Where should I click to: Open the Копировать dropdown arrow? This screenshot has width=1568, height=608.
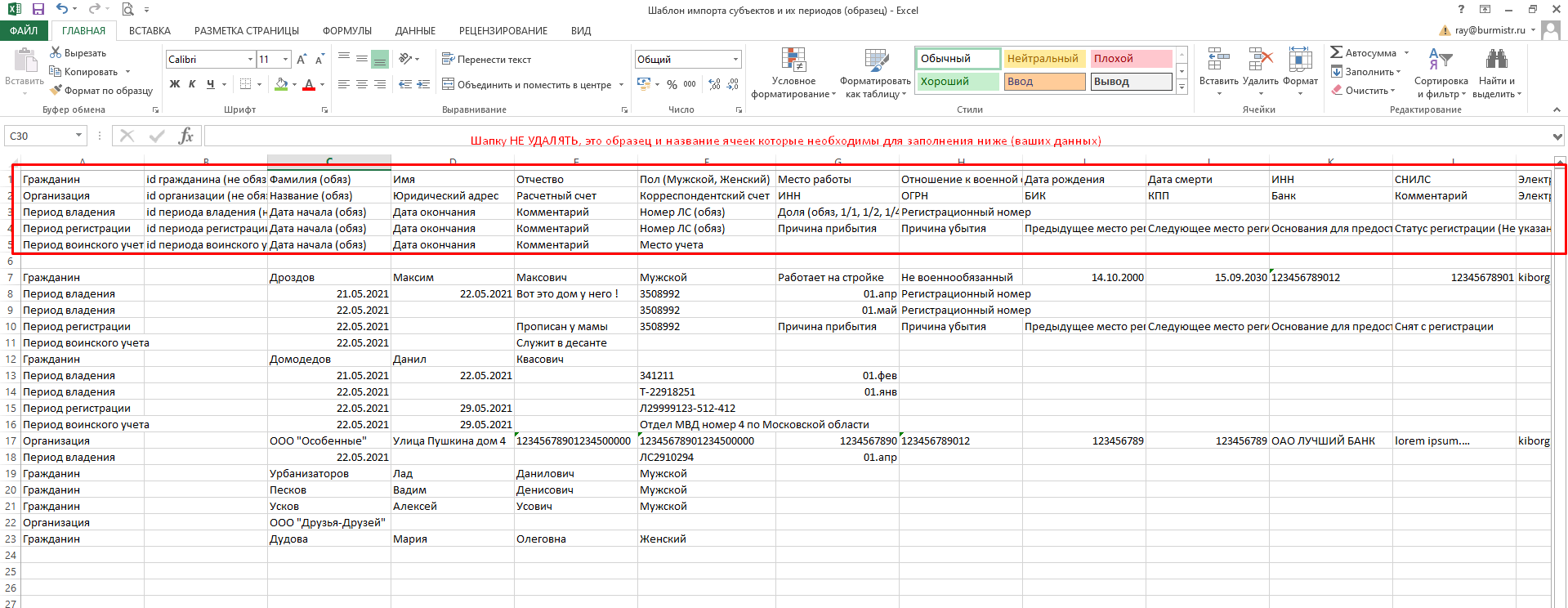(x=127, y=72)
